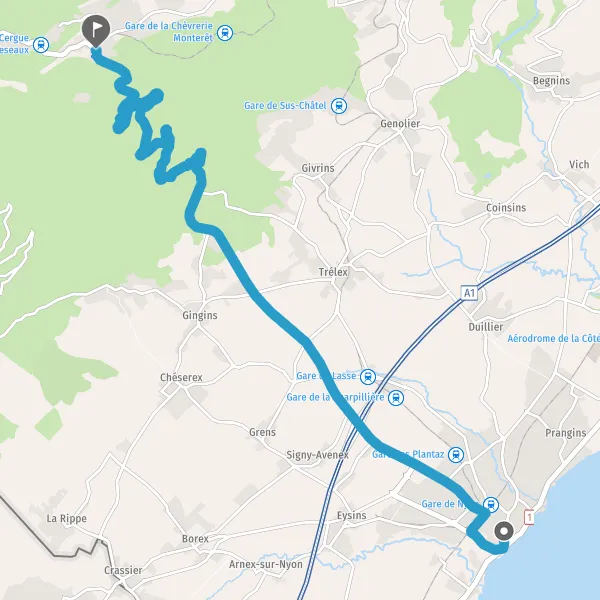The height and width of the screenshot is (600, 600).
Task: Click the Gingins town label
Action: click(200, 315)
